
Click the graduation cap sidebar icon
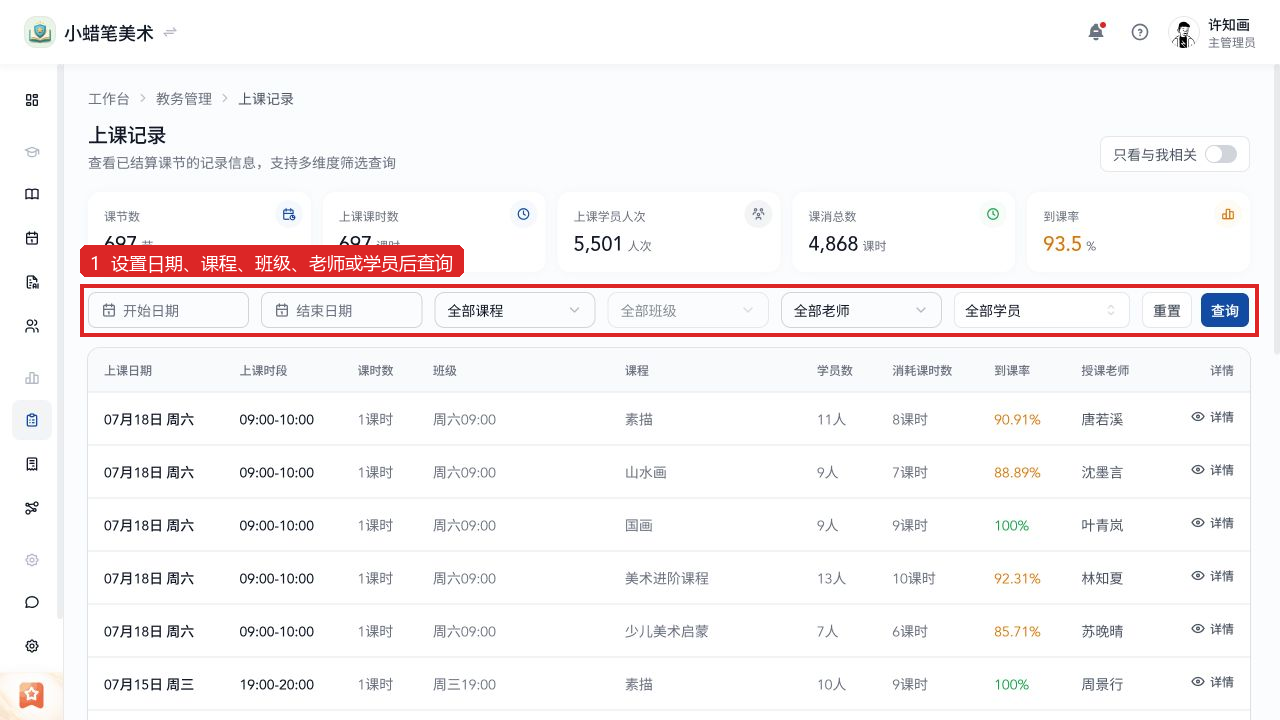coord(32,152)
